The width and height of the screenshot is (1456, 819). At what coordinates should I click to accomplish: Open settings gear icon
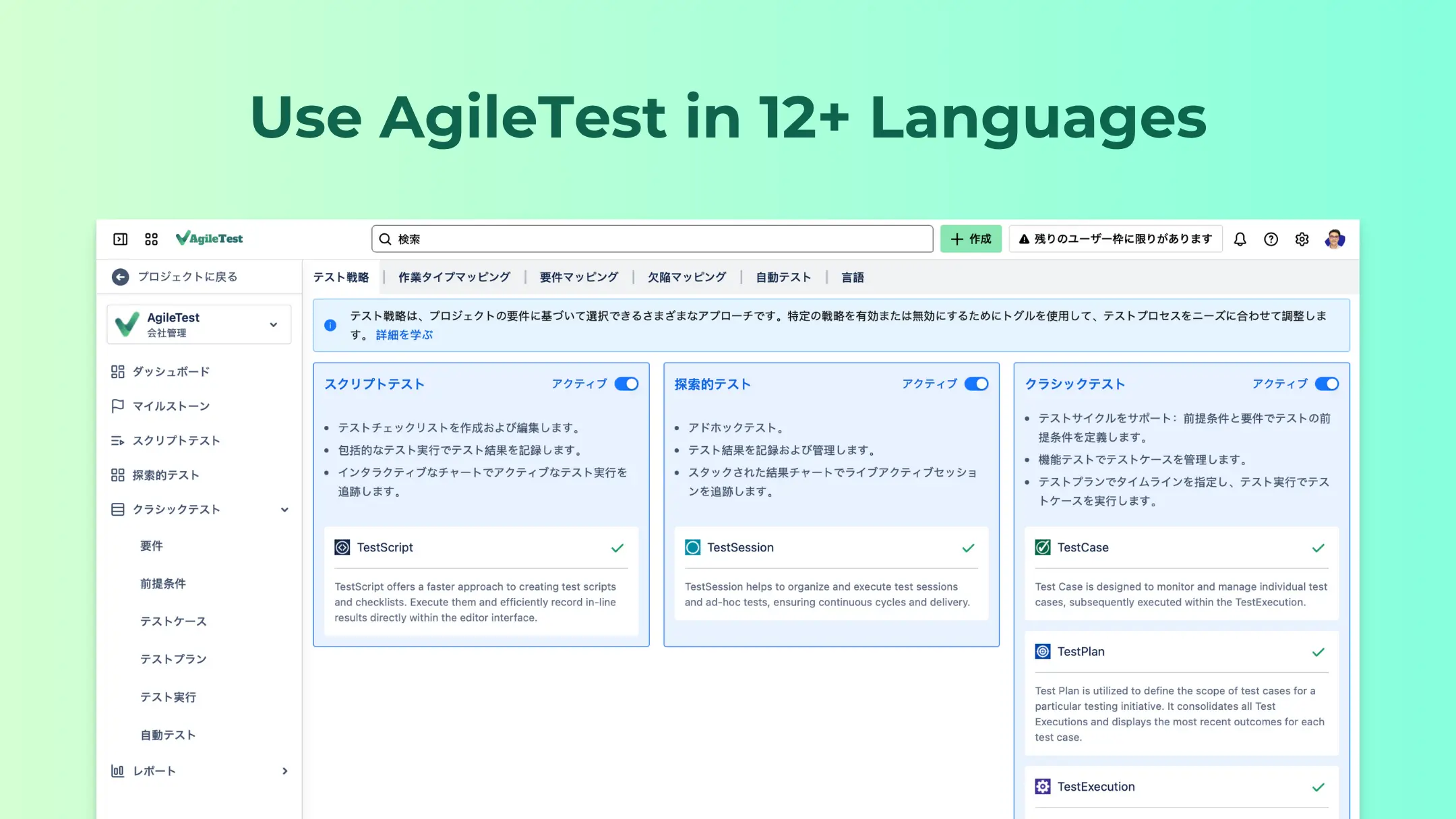(x=1302, y=239)
